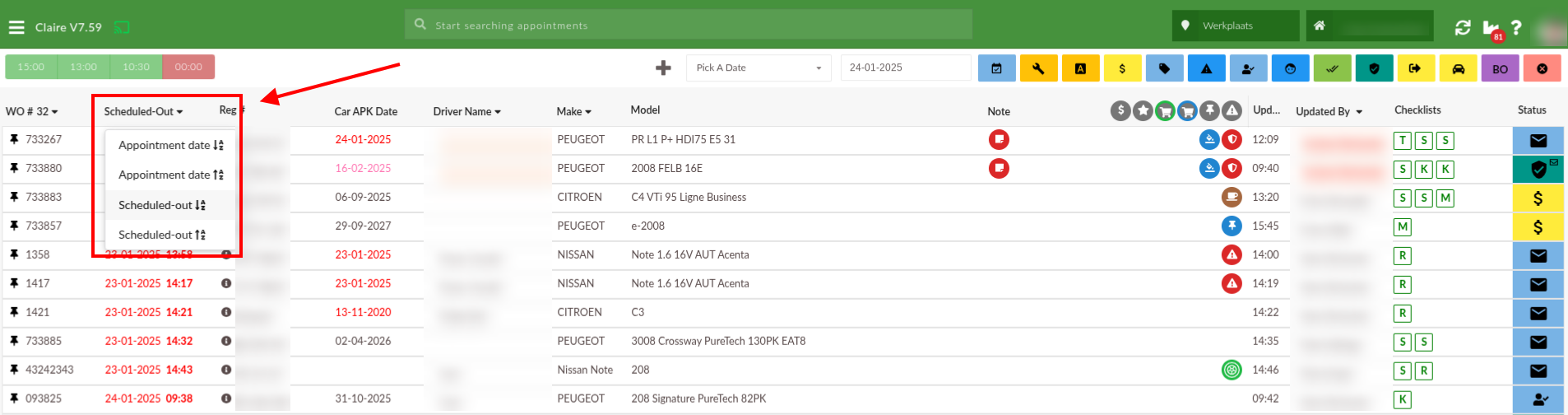Click the plus icon to add appointment
1568x415 pixels.
(663, 68)
